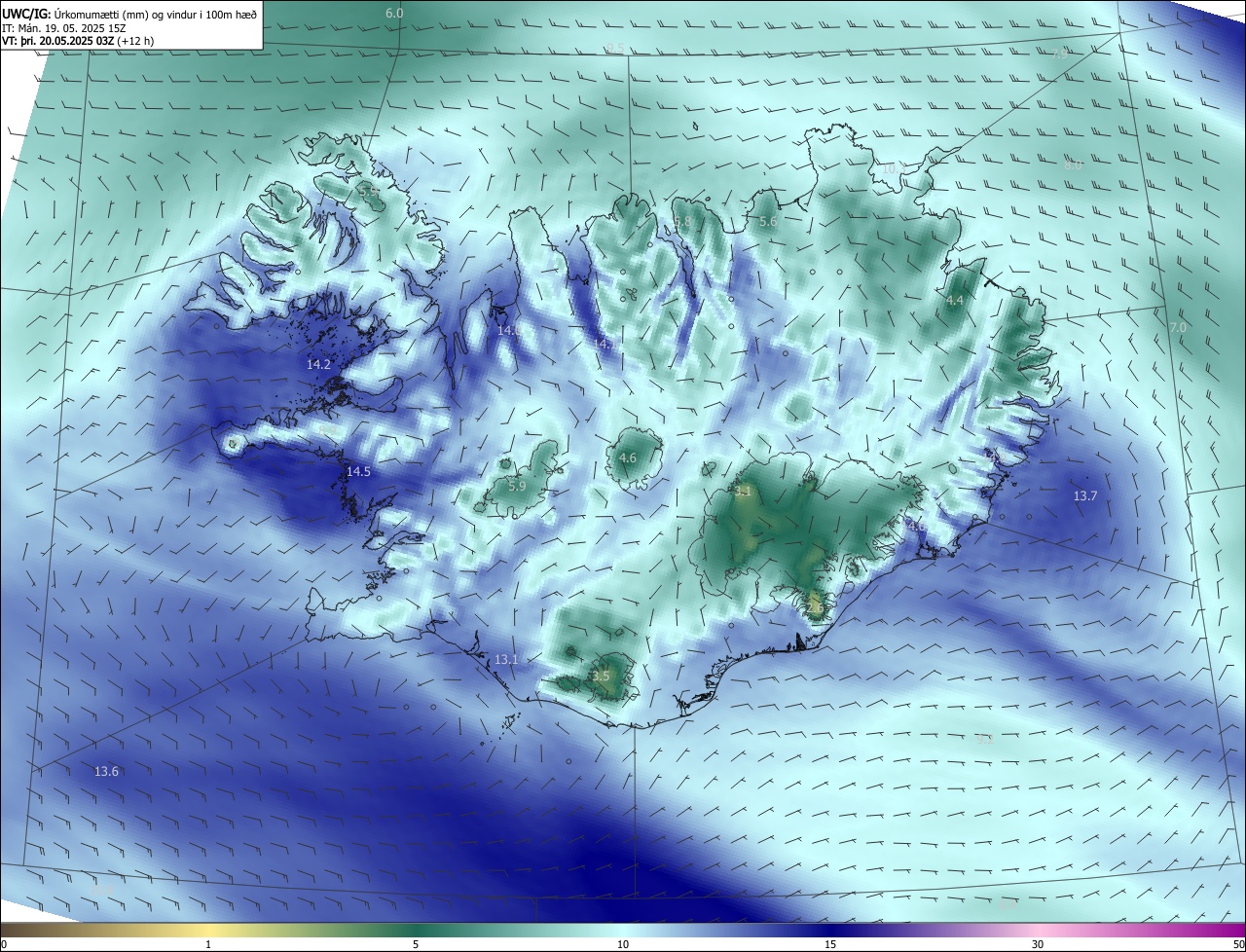Click the '50' label on the color scale
Screen dimensions: 1246x952
coord(1238,944)
